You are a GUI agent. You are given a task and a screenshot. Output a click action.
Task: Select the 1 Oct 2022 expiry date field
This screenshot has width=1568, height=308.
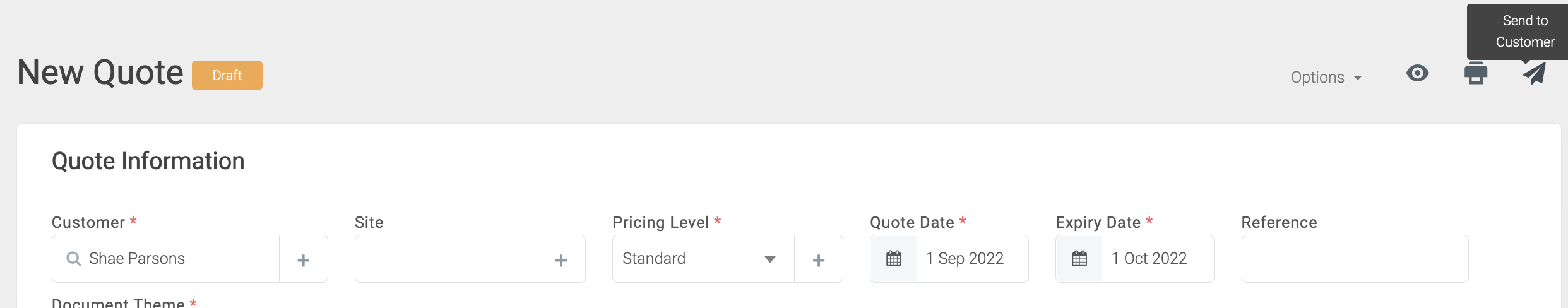click(x=1157, y=259)
